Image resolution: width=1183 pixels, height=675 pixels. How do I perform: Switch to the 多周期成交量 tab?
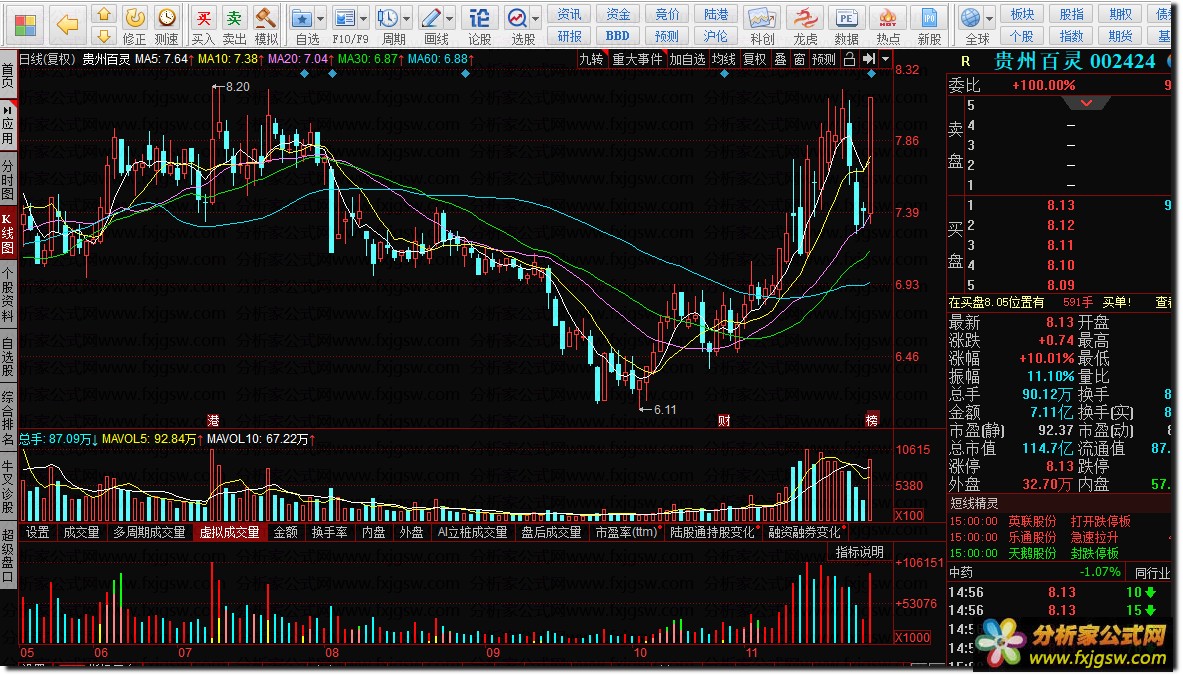pos(149,532)
